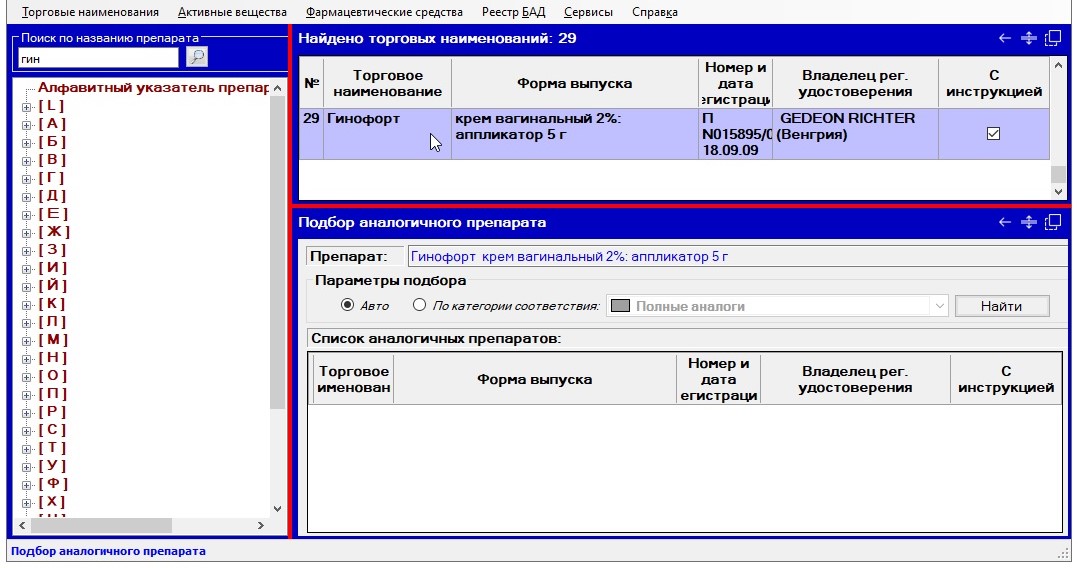1078x568 pixels.
Task: Click resize arrows icon in analog selection panel header
Action: coord(1028,222)
